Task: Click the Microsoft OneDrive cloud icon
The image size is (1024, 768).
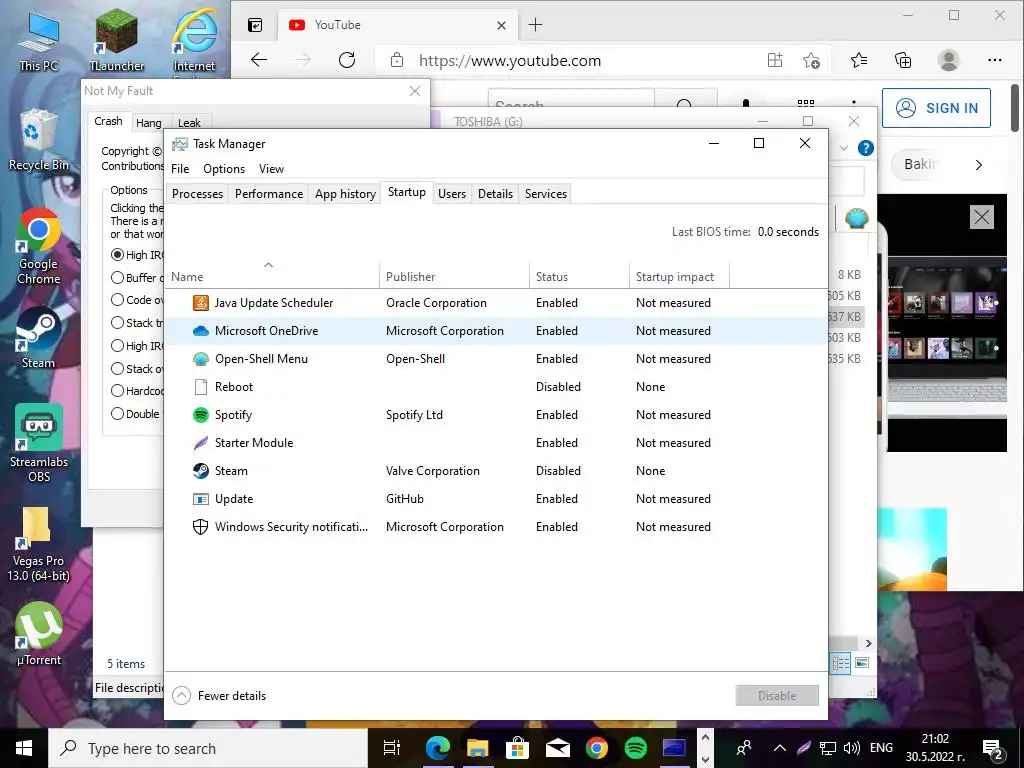Action: click(201, 331)
